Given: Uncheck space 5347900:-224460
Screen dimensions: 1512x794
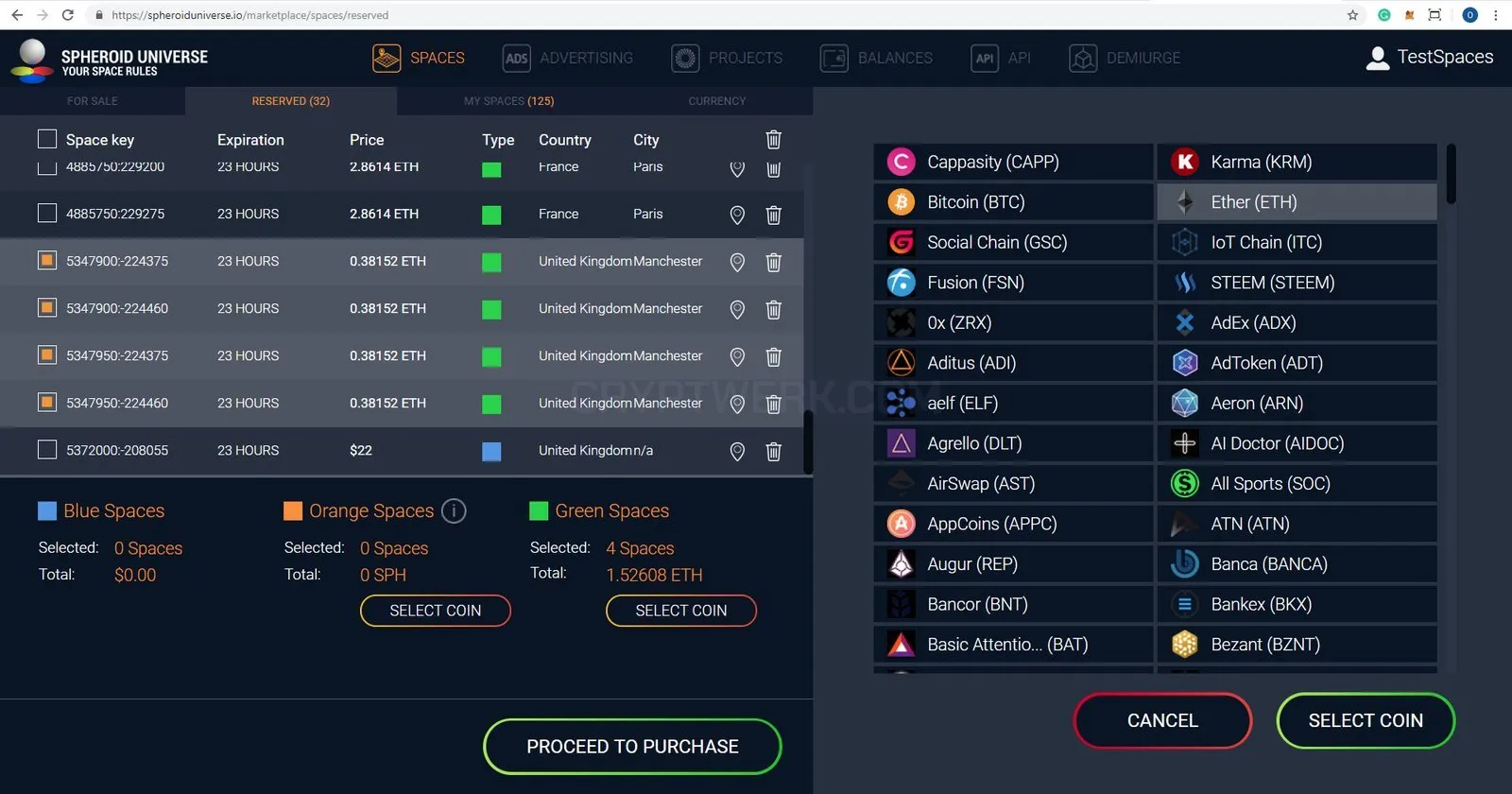Looking at the screenshot, I should tap(47, 307).
